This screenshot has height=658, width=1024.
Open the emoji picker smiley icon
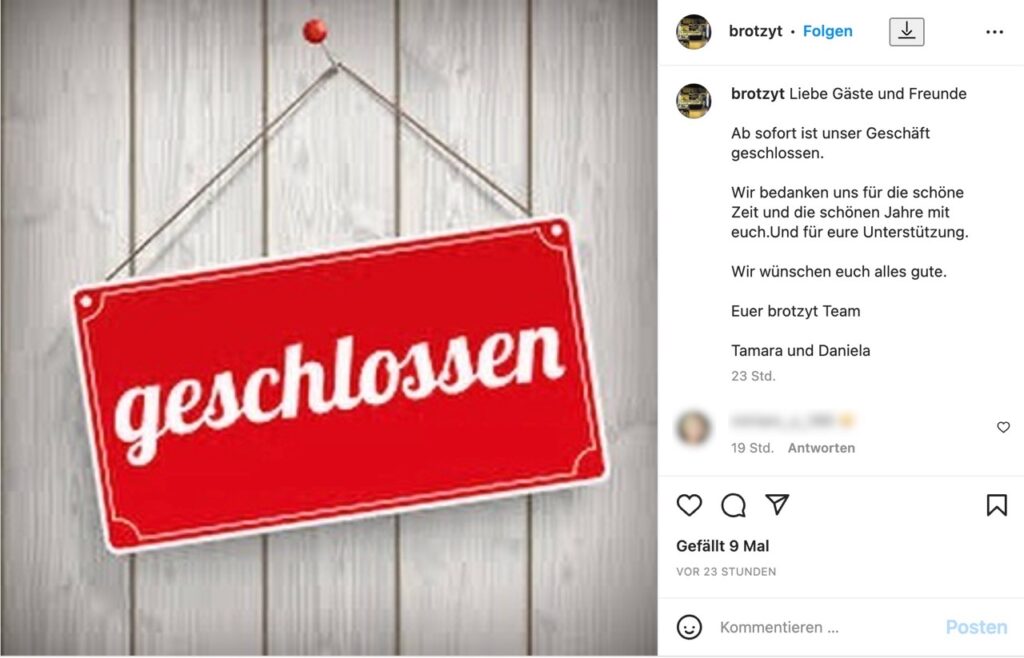(x=689, y=627)
